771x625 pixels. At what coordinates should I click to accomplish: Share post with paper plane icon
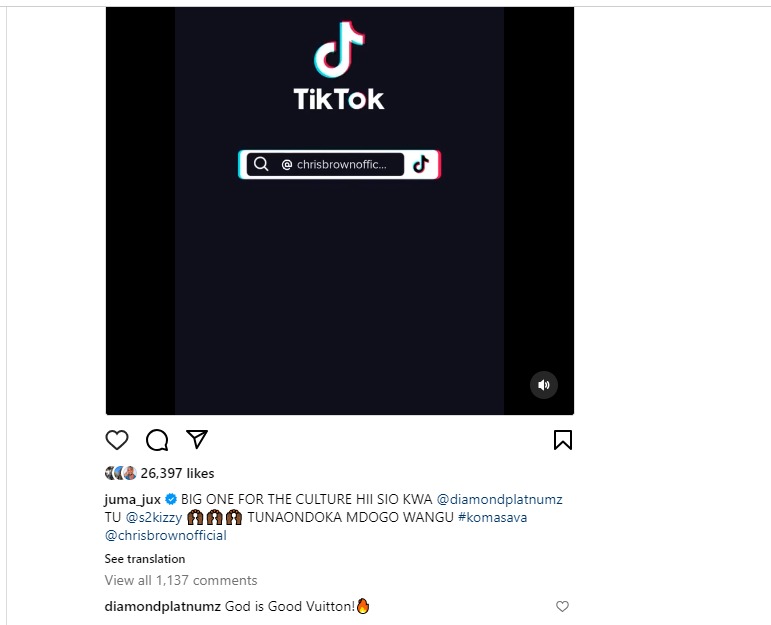pyautogui.click(x=197, y=439)
